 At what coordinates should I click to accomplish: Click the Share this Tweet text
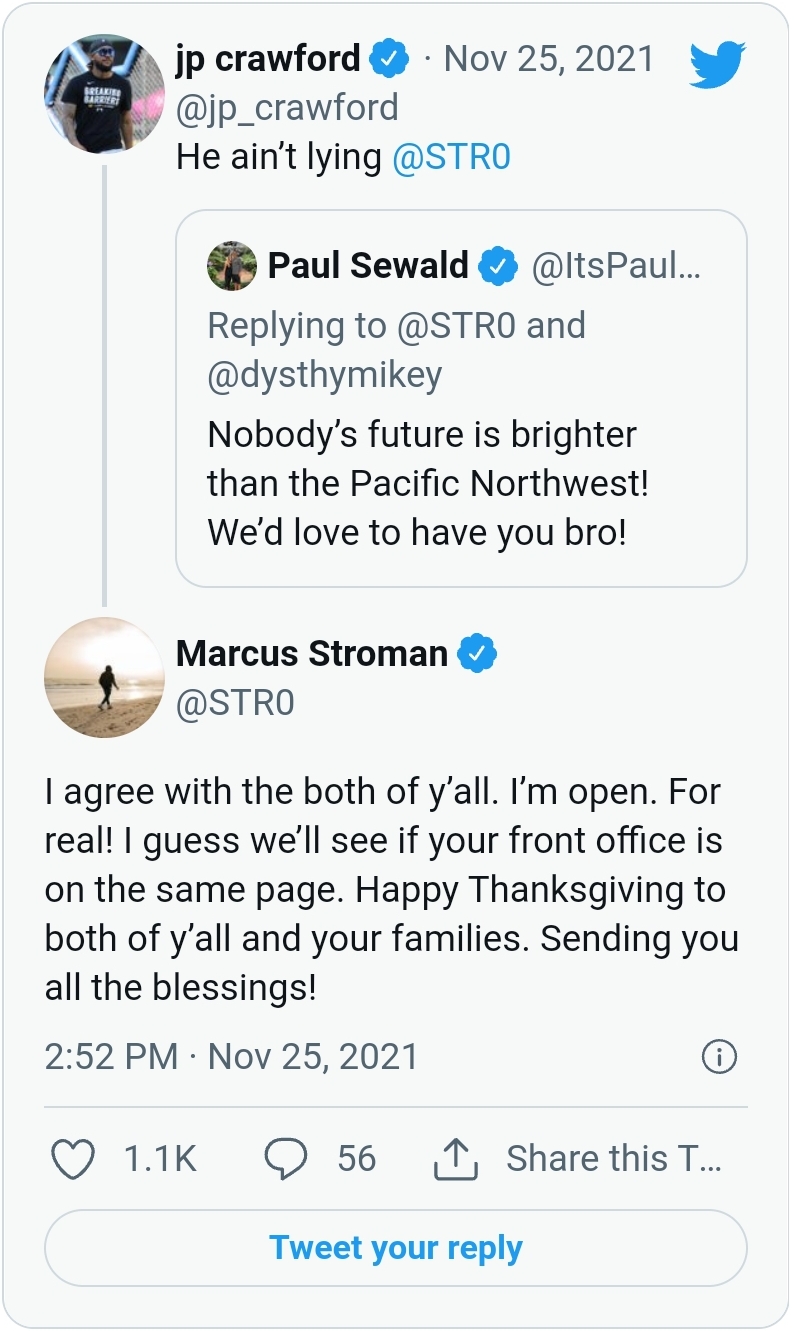point(613,1159)
